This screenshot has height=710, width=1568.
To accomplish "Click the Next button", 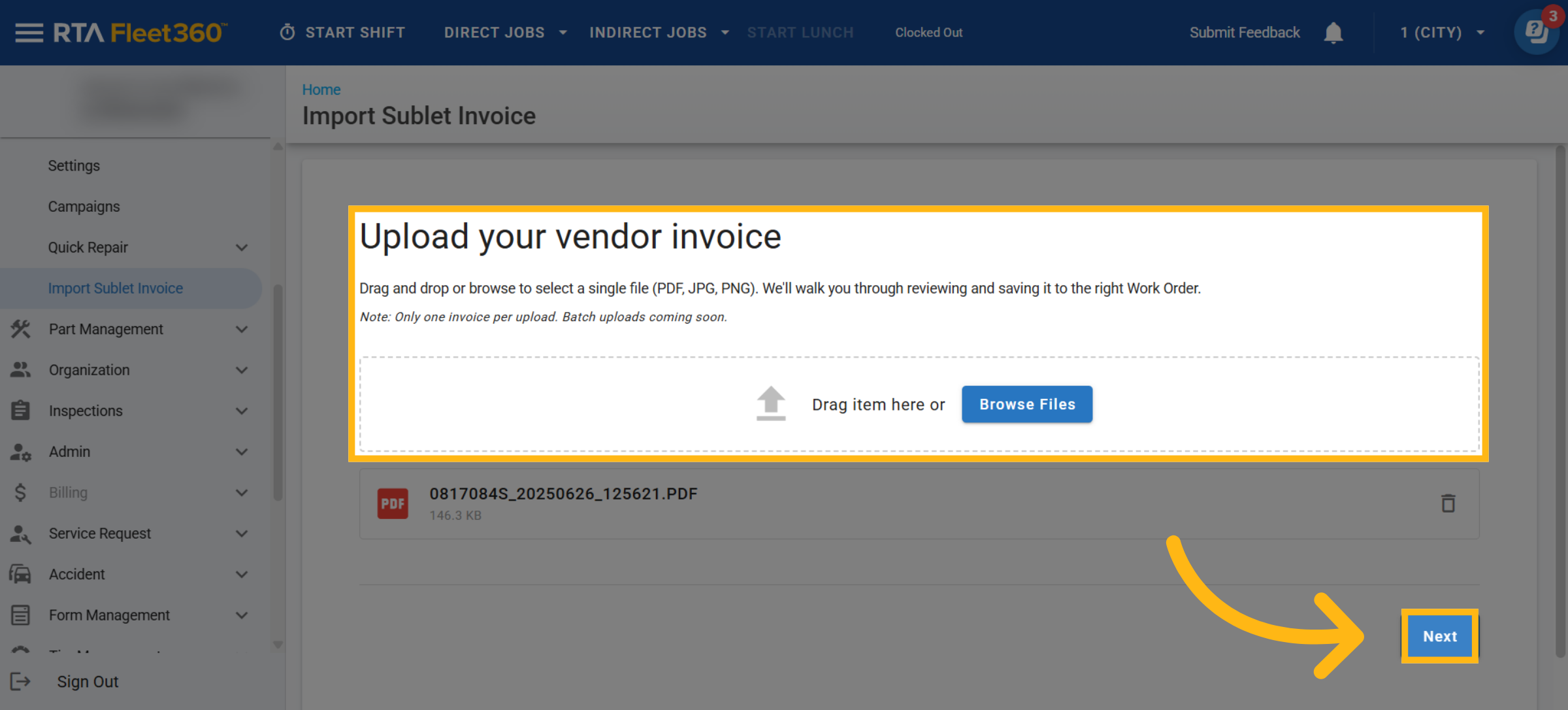I will point(1439,636).
